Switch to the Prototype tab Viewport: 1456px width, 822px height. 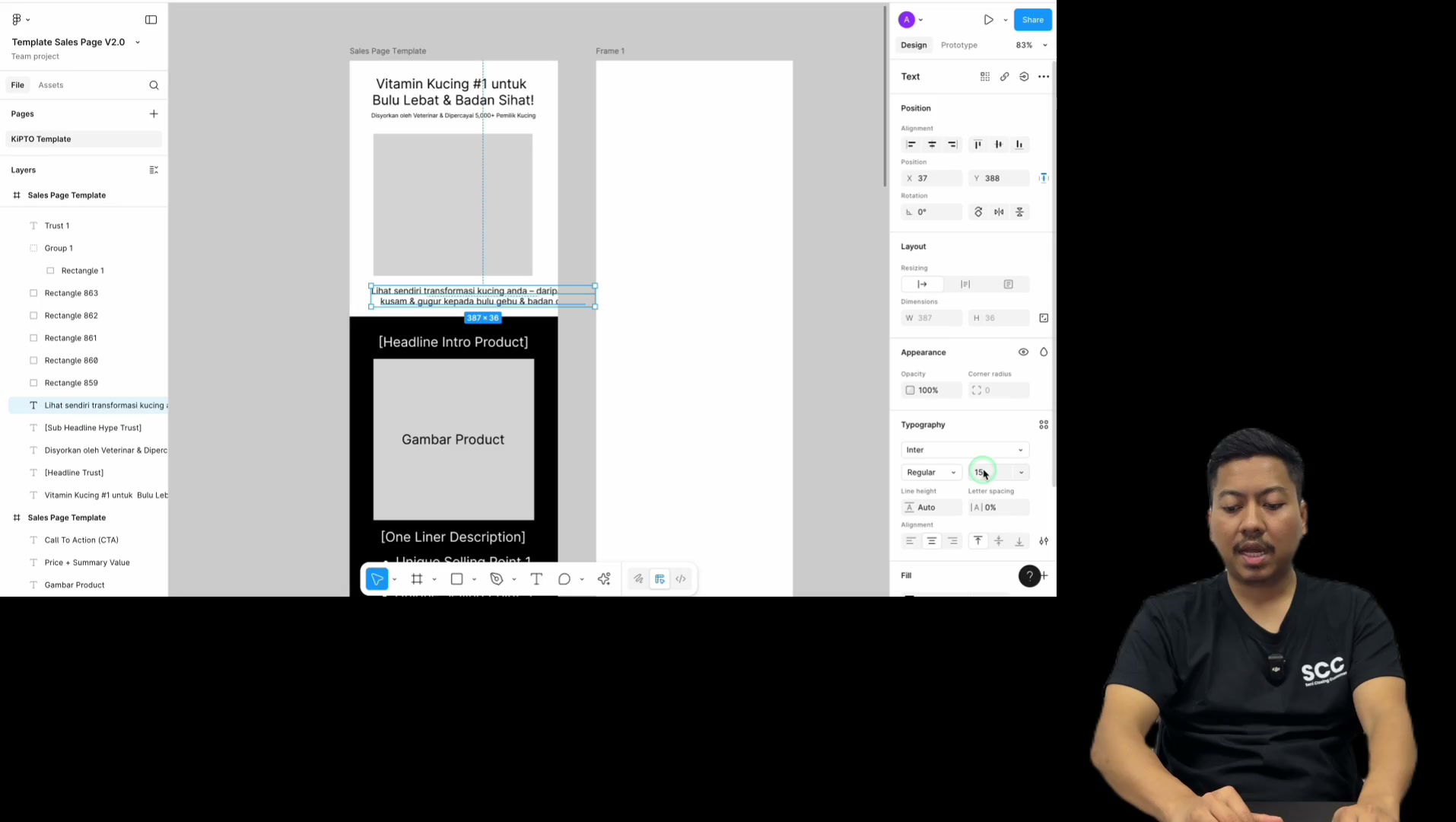pos(958,45)
